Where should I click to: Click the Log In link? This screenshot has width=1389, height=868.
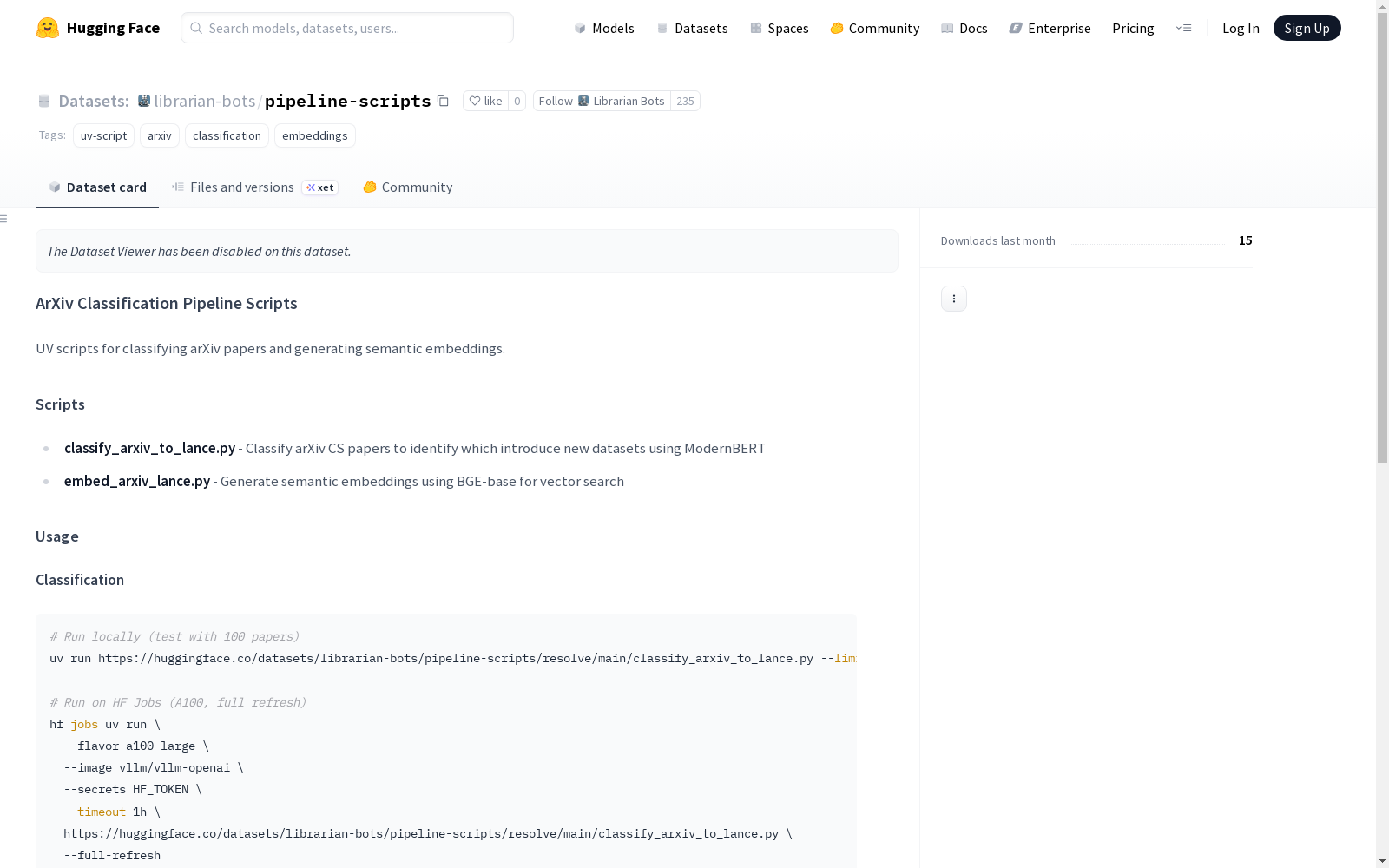click(x=1241, y=28)
